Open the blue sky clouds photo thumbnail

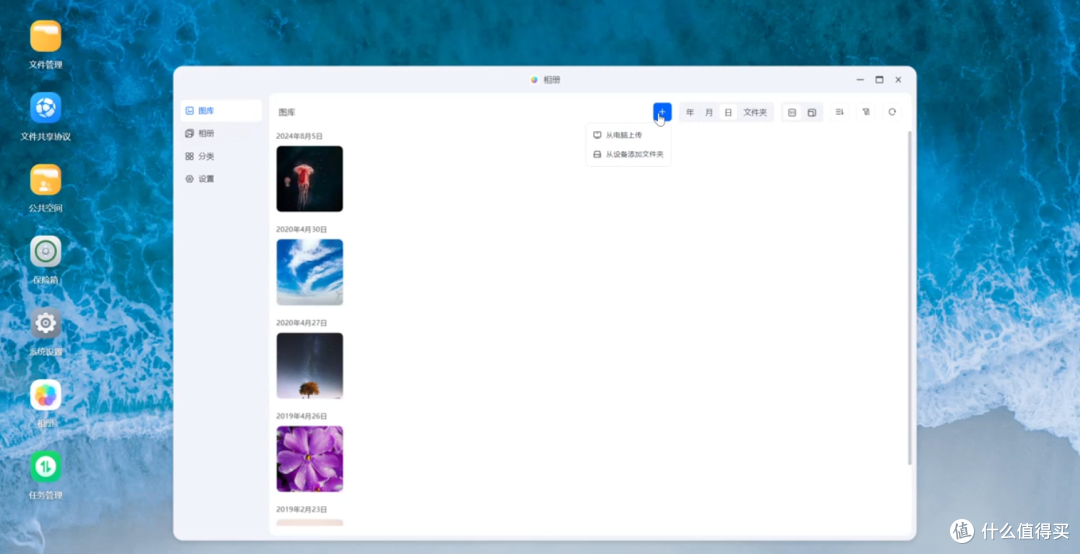(310, 272)
